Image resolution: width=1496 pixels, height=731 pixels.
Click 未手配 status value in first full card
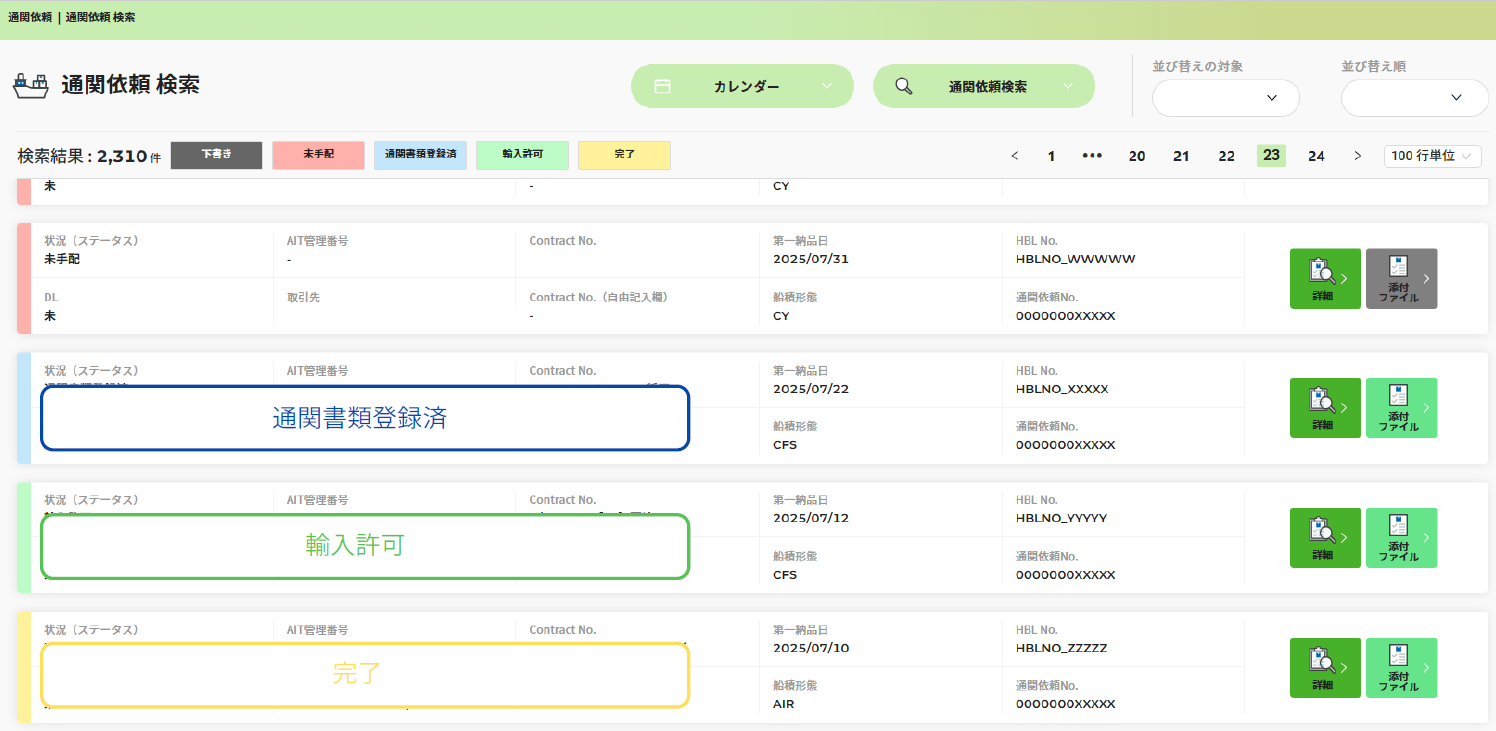tap(64, 259)
